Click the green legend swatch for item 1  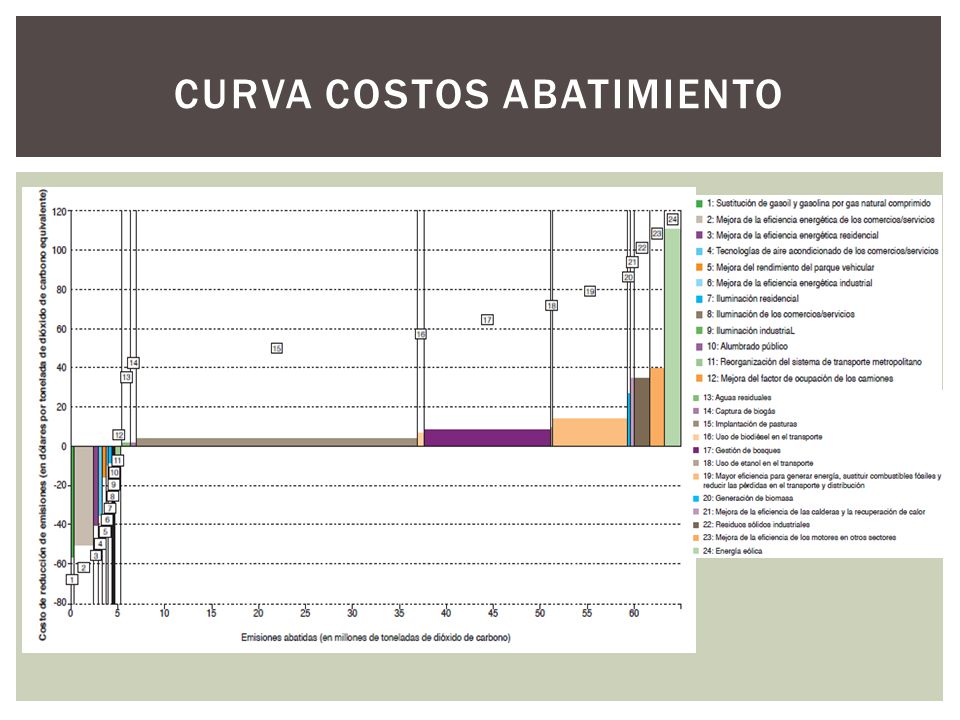pos(699,203)
